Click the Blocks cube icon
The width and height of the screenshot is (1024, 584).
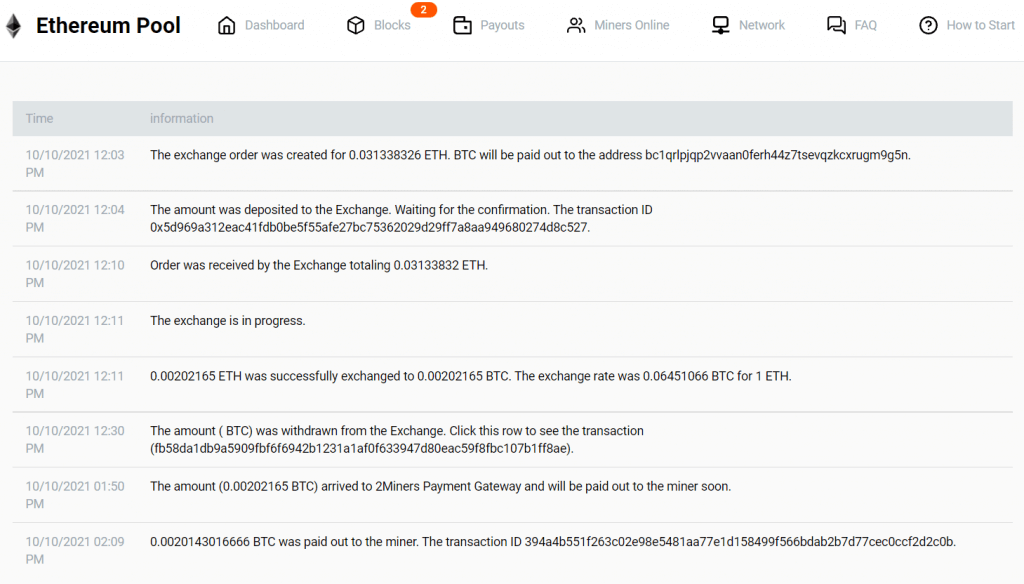tap(356, 25)
